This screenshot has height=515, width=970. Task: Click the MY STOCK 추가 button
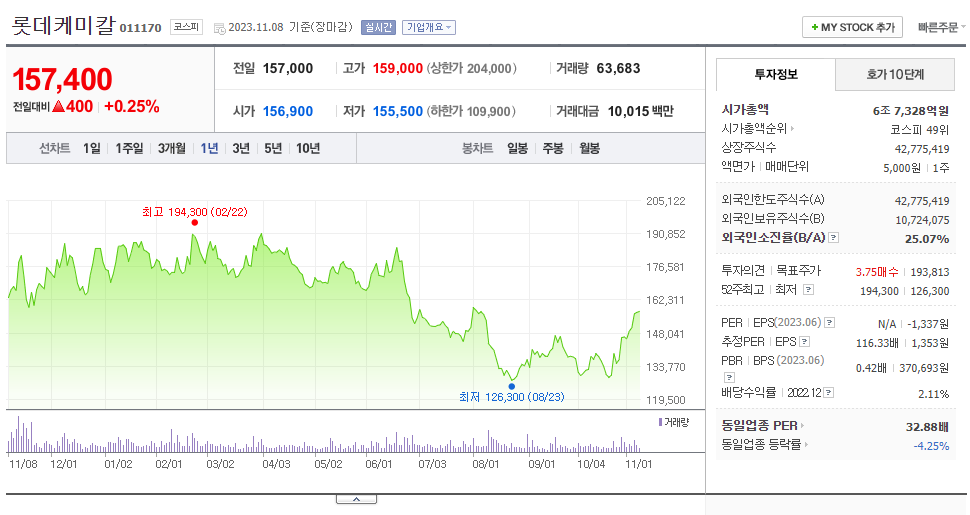point(852,27)
